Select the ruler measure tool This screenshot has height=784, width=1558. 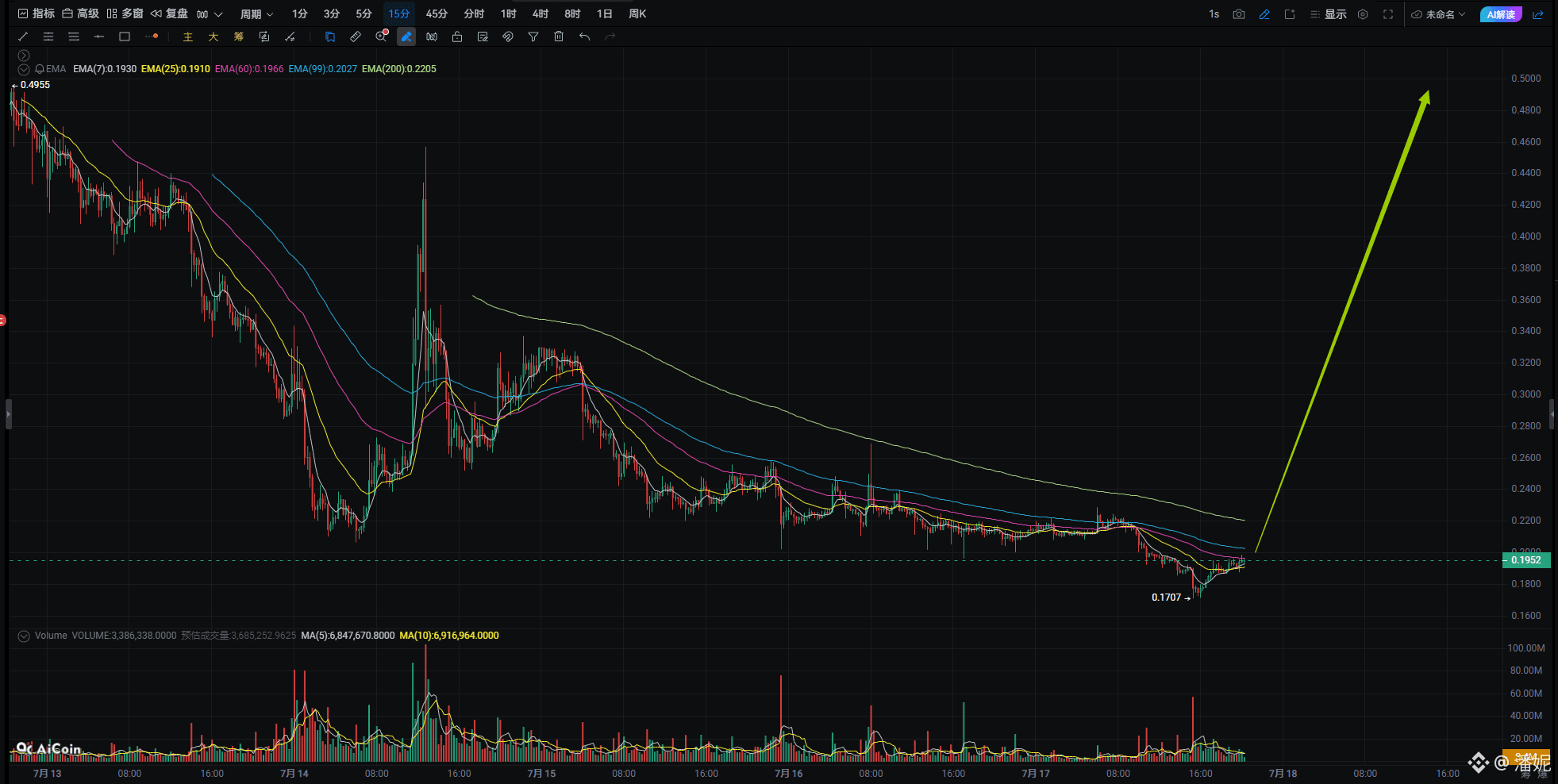pos(356,37)
